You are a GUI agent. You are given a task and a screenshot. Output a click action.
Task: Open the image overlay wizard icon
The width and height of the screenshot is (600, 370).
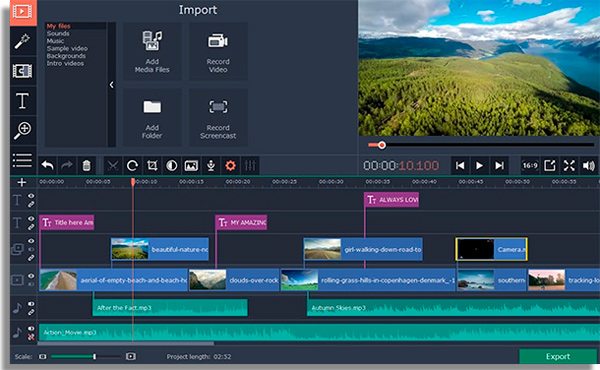[191, 166]
